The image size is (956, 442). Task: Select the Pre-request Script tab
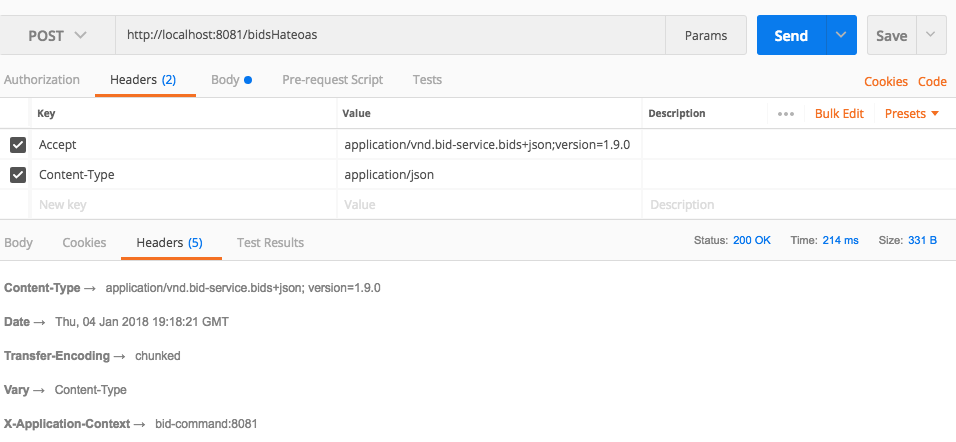coord(332,80)
